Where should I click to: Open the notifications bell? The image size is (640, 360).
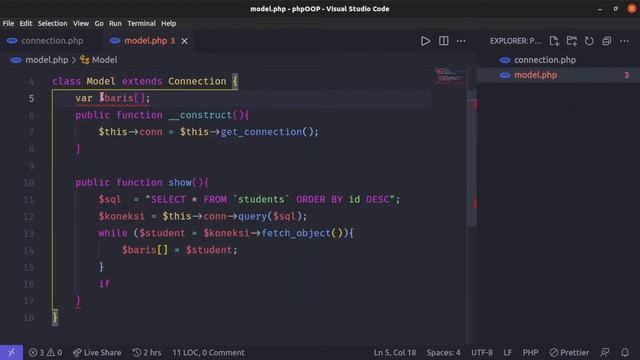click(625, 352)
